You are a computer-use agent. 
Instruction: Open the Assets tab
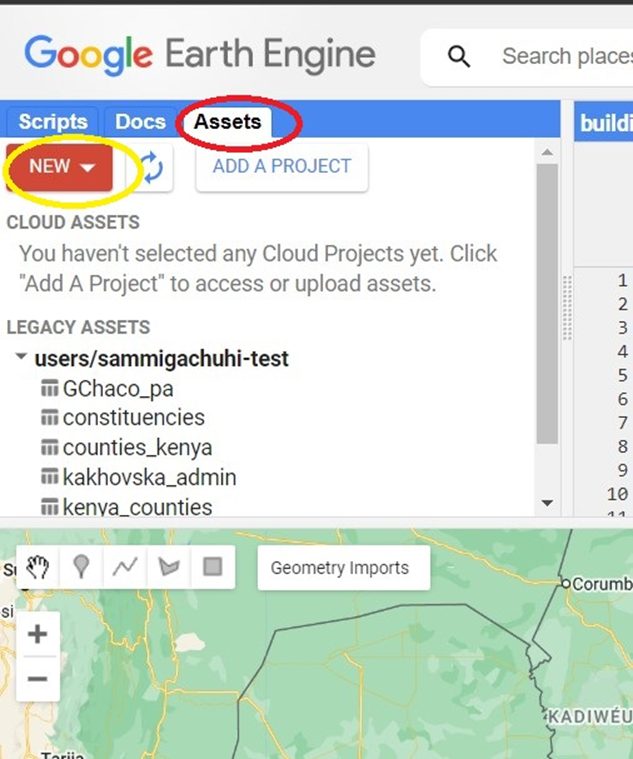point(227,121)
